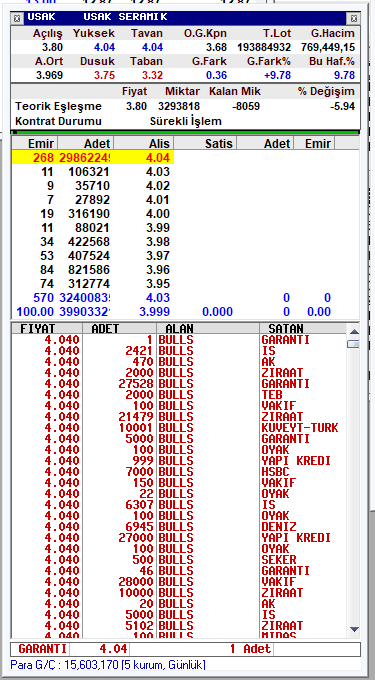Screen dimensions: 375x680
Task: Click Sürekli İşlem contract status
Action: pyautogui.click(x=186, y=121)
